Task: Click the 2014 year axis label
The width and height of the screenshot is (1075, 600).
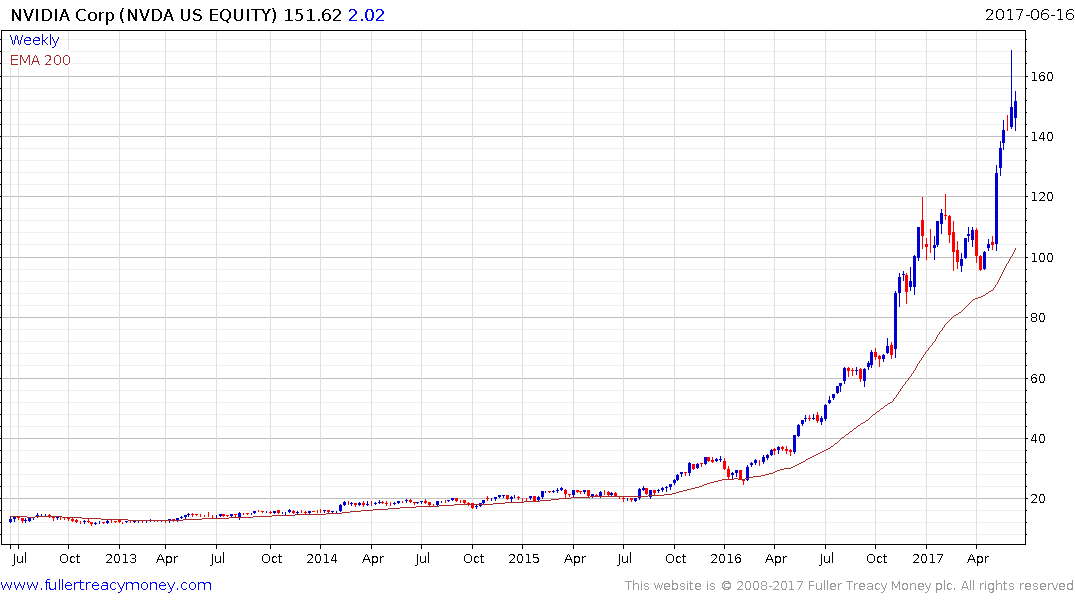Action: 322,558
